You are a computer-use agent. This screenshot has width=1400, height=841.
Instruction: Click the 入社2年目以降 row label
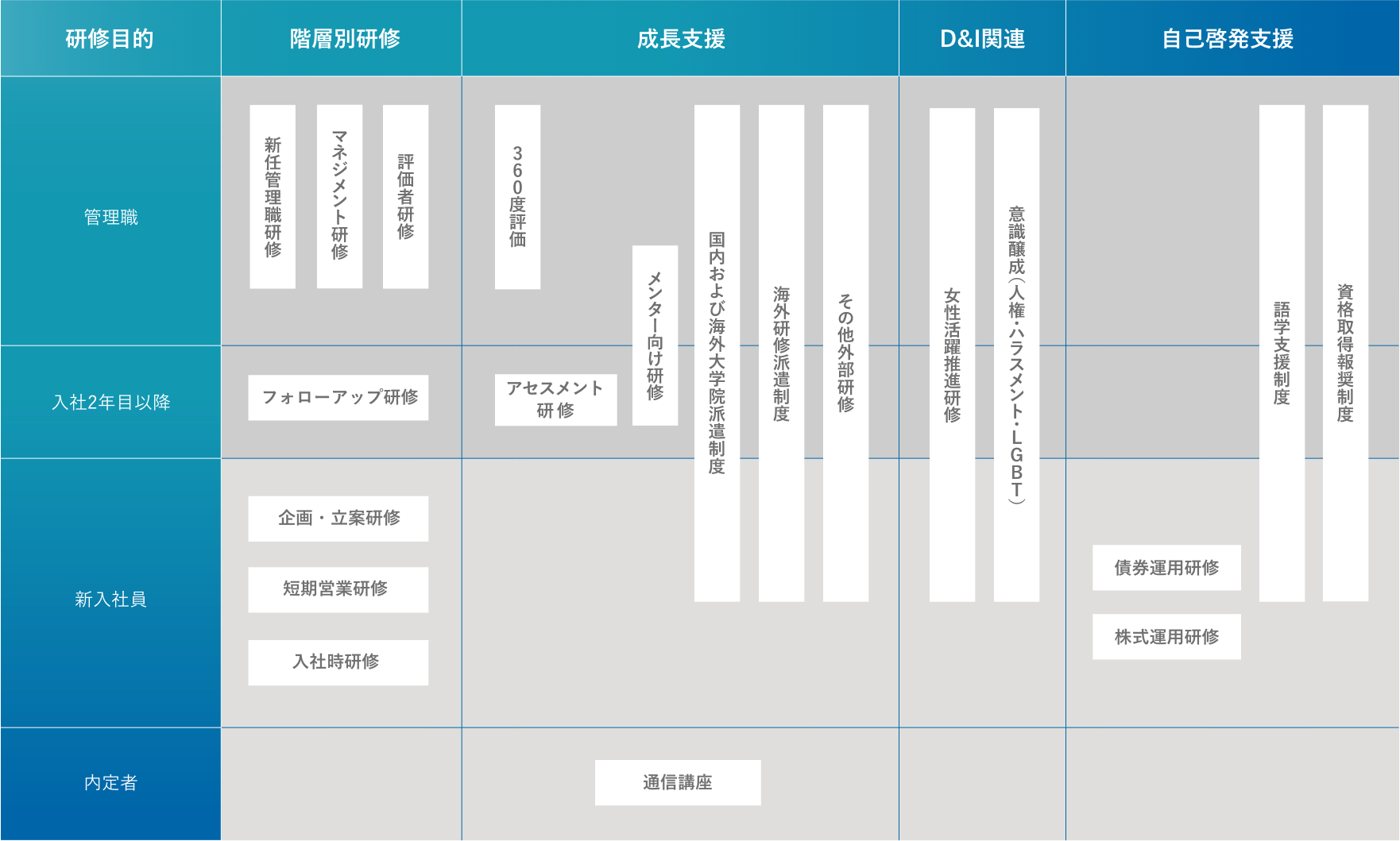(x=110, y=402)
